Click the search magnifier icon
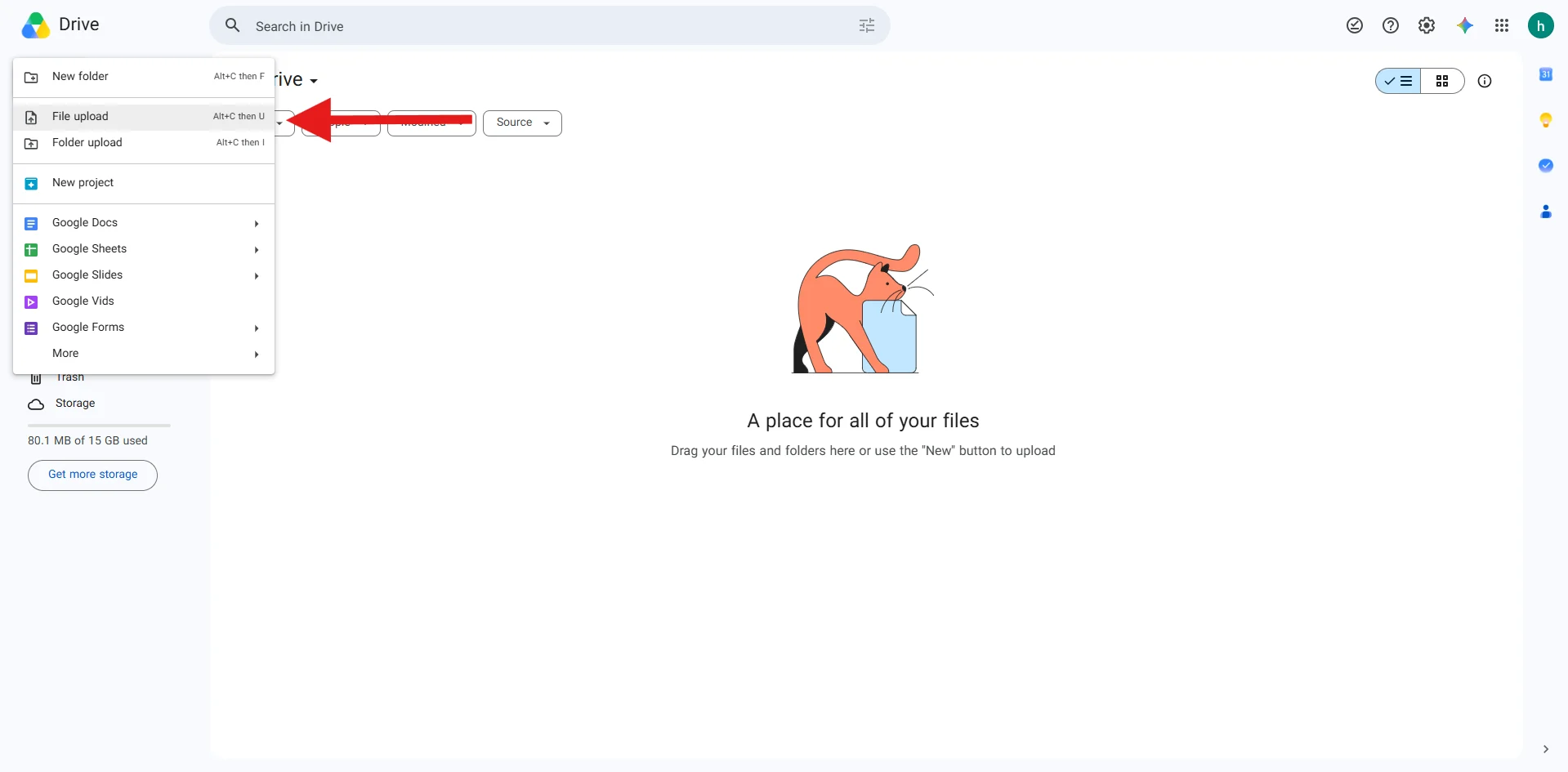The height and width of the screenshot is (772, 1568). tap(233, 25)
